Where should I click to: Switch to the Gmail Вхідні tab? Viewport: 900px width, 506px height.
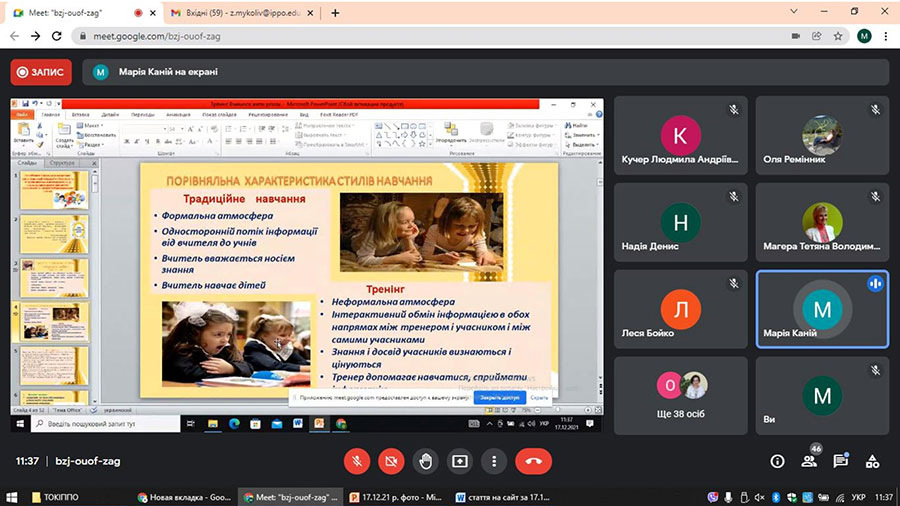click(242, 13)
